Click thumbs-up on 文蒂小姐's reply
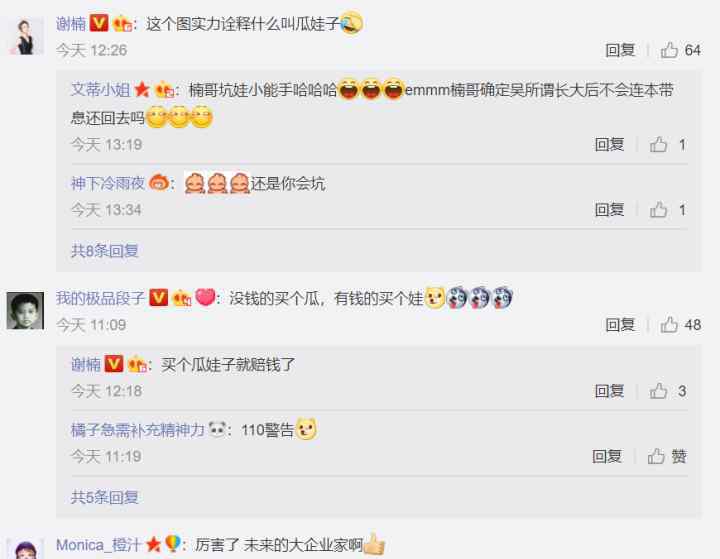Screen dimensions: 720x559 coord(668,145)
